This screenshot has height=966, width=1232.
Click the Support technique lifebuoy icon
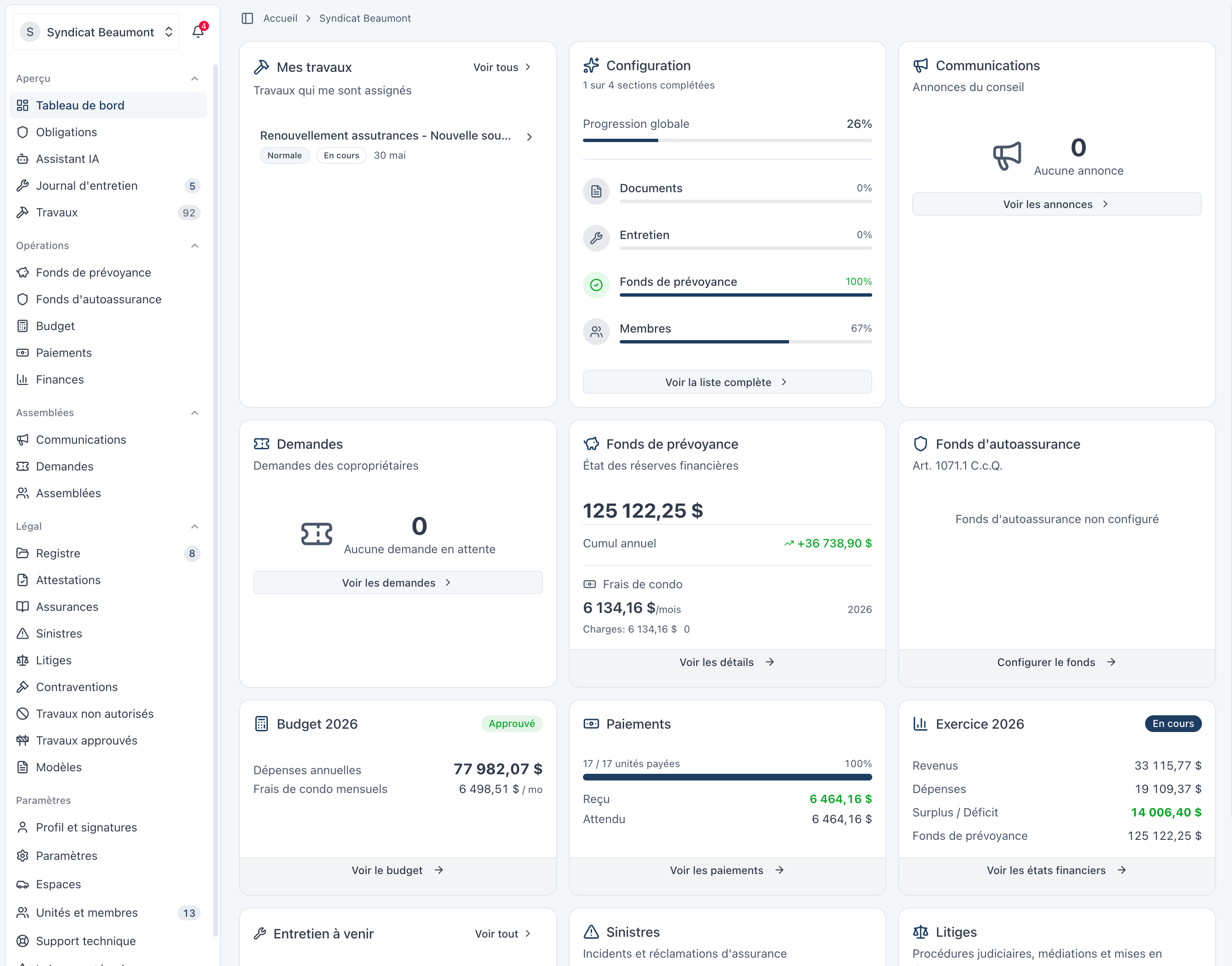coord(23,941)
